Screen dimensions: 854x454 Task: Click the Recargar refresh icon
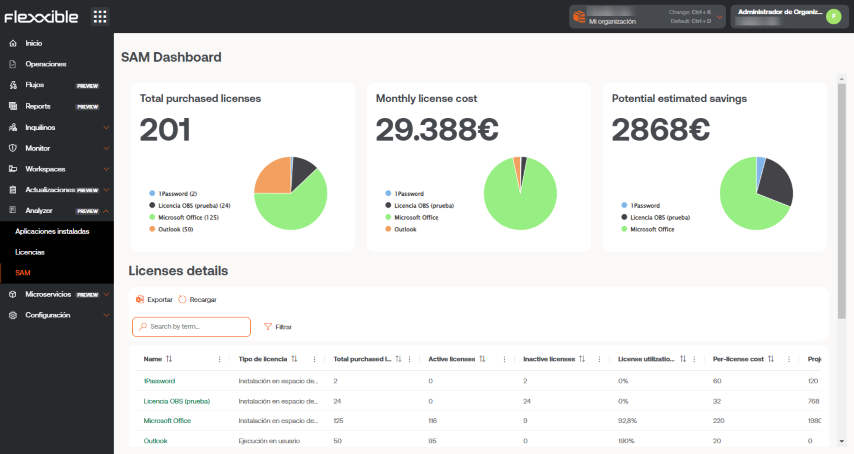coord(182,299)
